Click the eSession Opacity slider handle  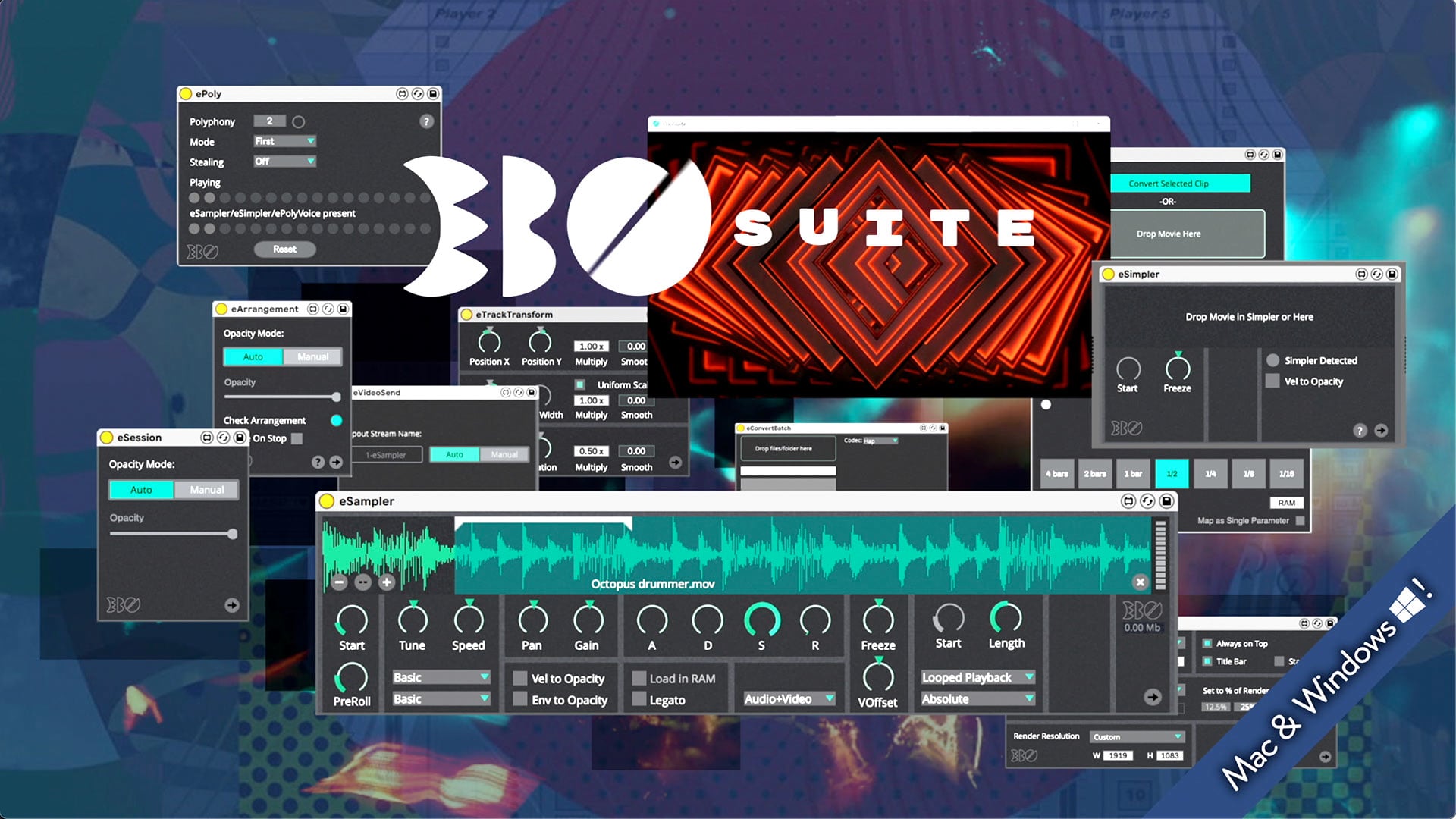(x=232, y=534)
